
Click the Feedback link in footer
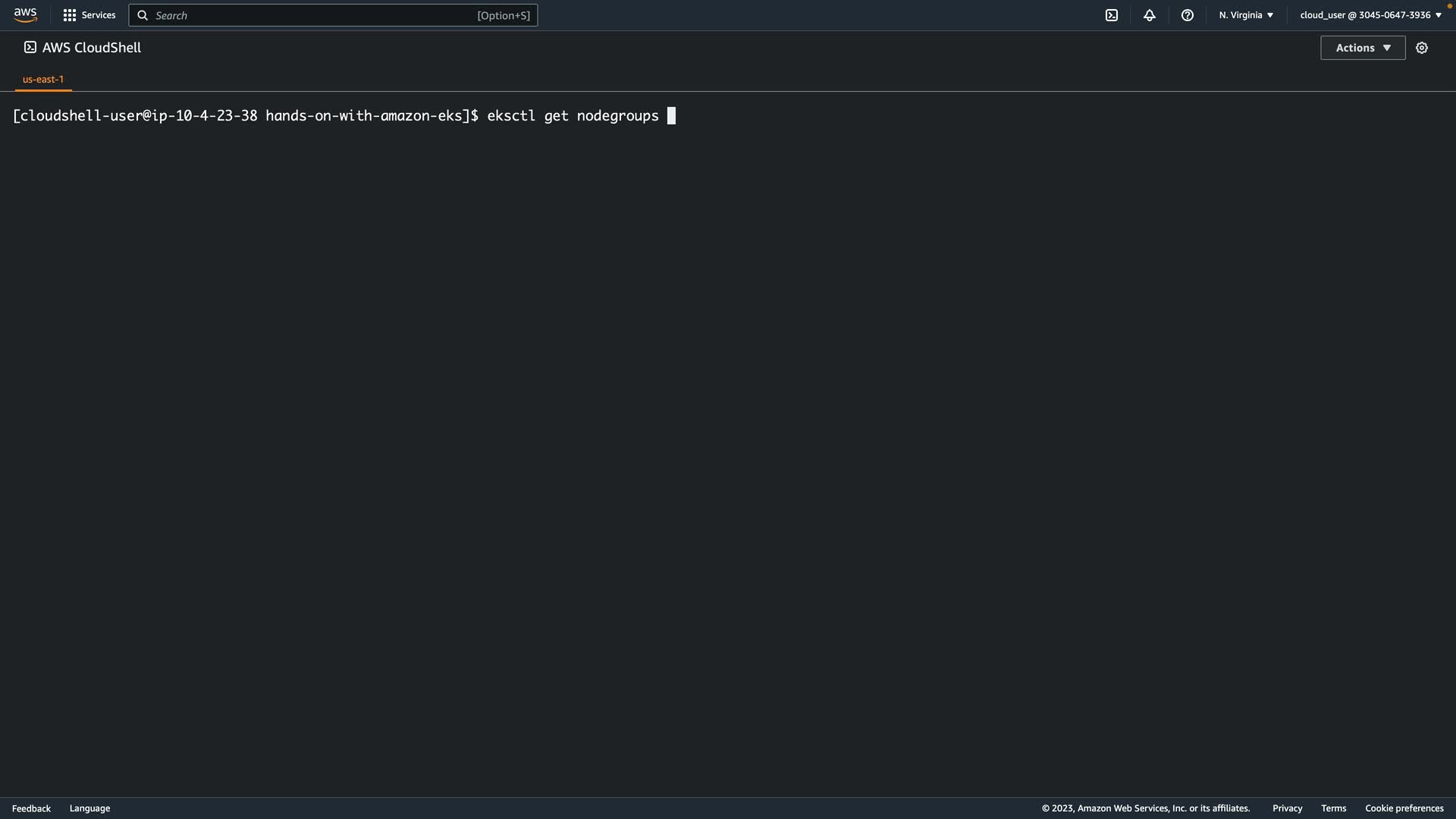point(31,808)
